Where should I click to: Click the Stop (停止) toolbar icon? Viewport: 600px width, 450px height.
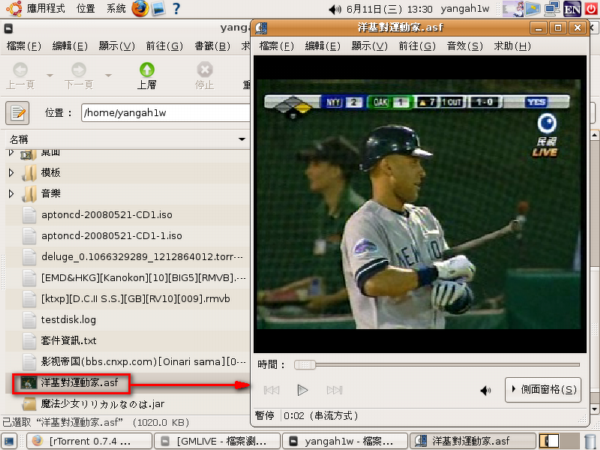205,70
